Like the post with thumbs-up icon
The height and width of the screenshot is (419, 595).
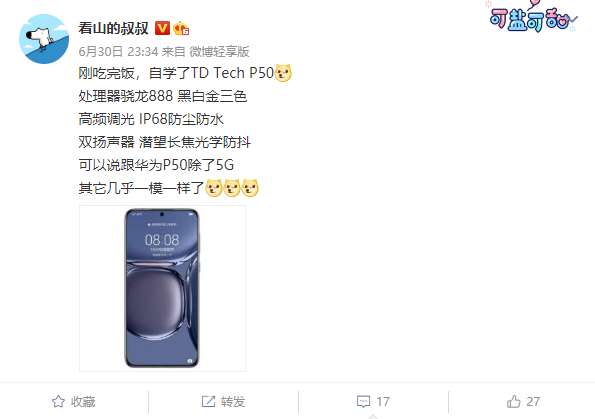click(513, 402)
